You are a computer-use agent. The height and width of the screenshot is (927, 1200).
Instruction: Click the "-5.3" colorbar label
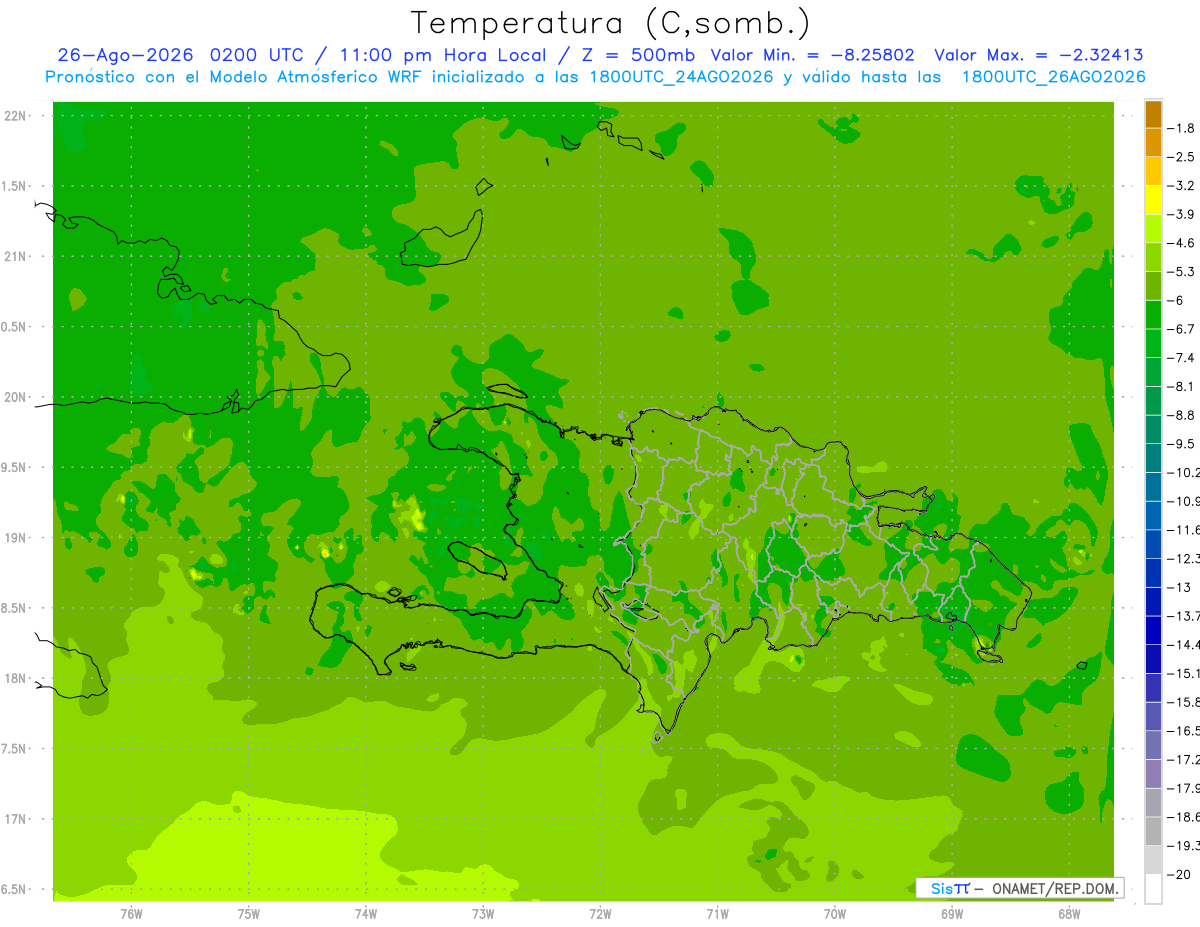click(1182, 272)
